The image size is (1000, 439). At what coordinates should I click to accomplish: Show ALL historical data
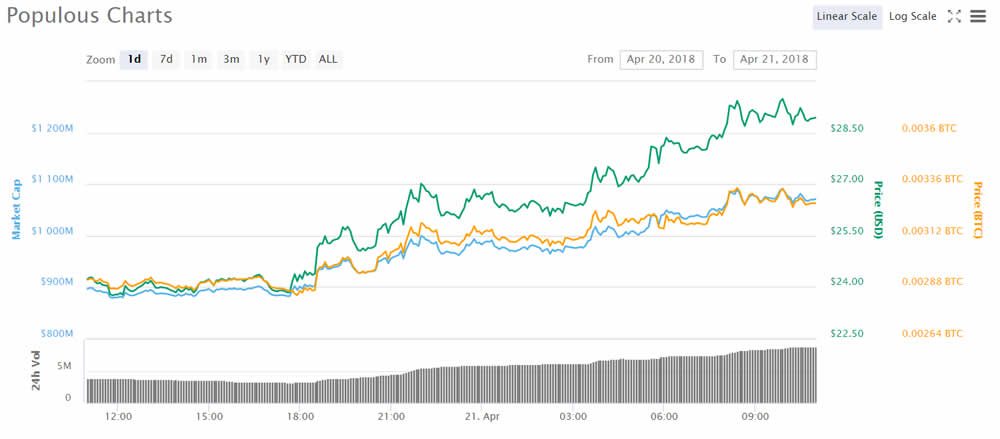click(328, 59)
